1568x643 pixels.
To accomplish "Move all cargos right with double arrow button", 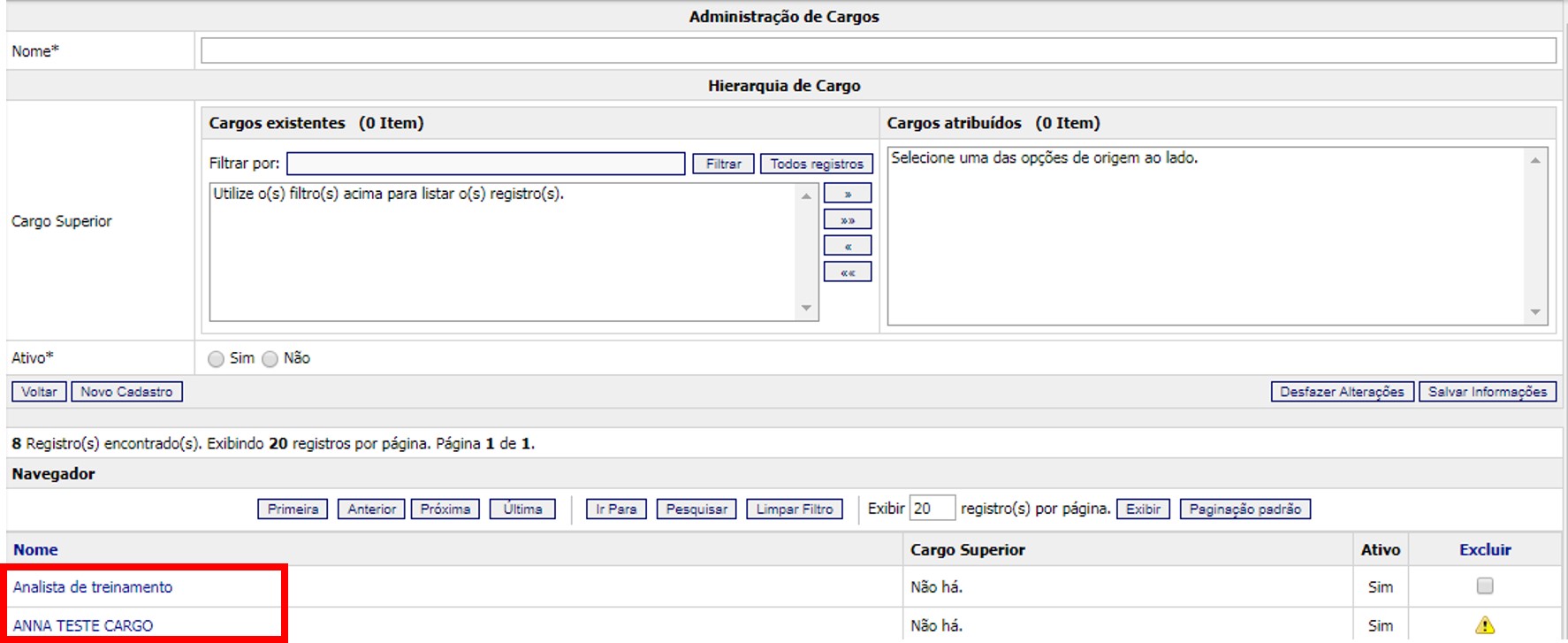I will pos(847,219).
